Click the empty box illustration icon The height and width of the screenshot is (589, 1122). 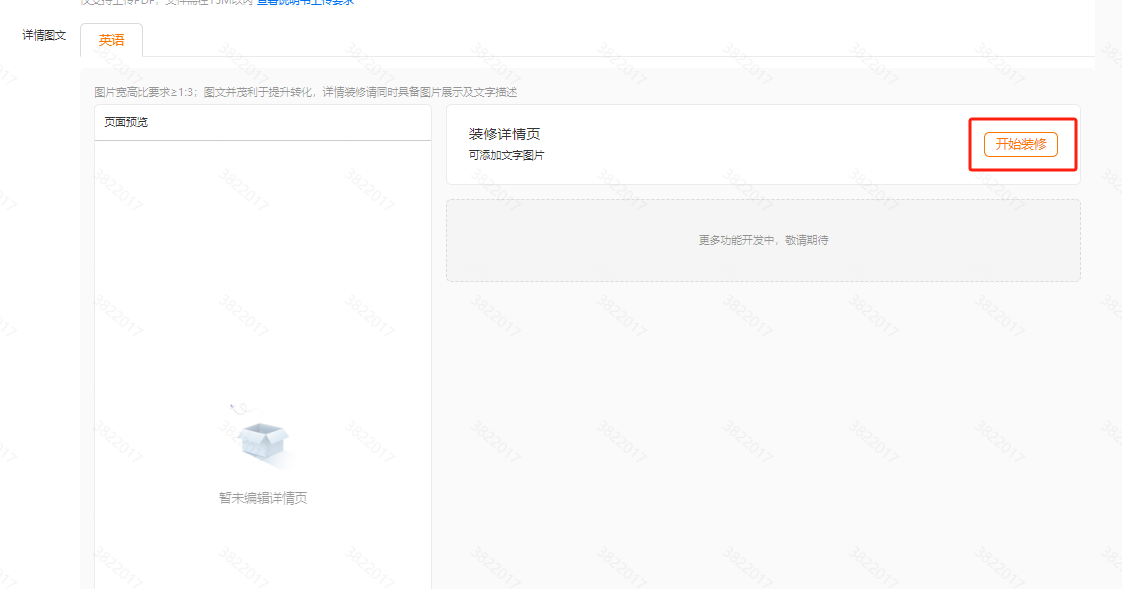(263, 442)
